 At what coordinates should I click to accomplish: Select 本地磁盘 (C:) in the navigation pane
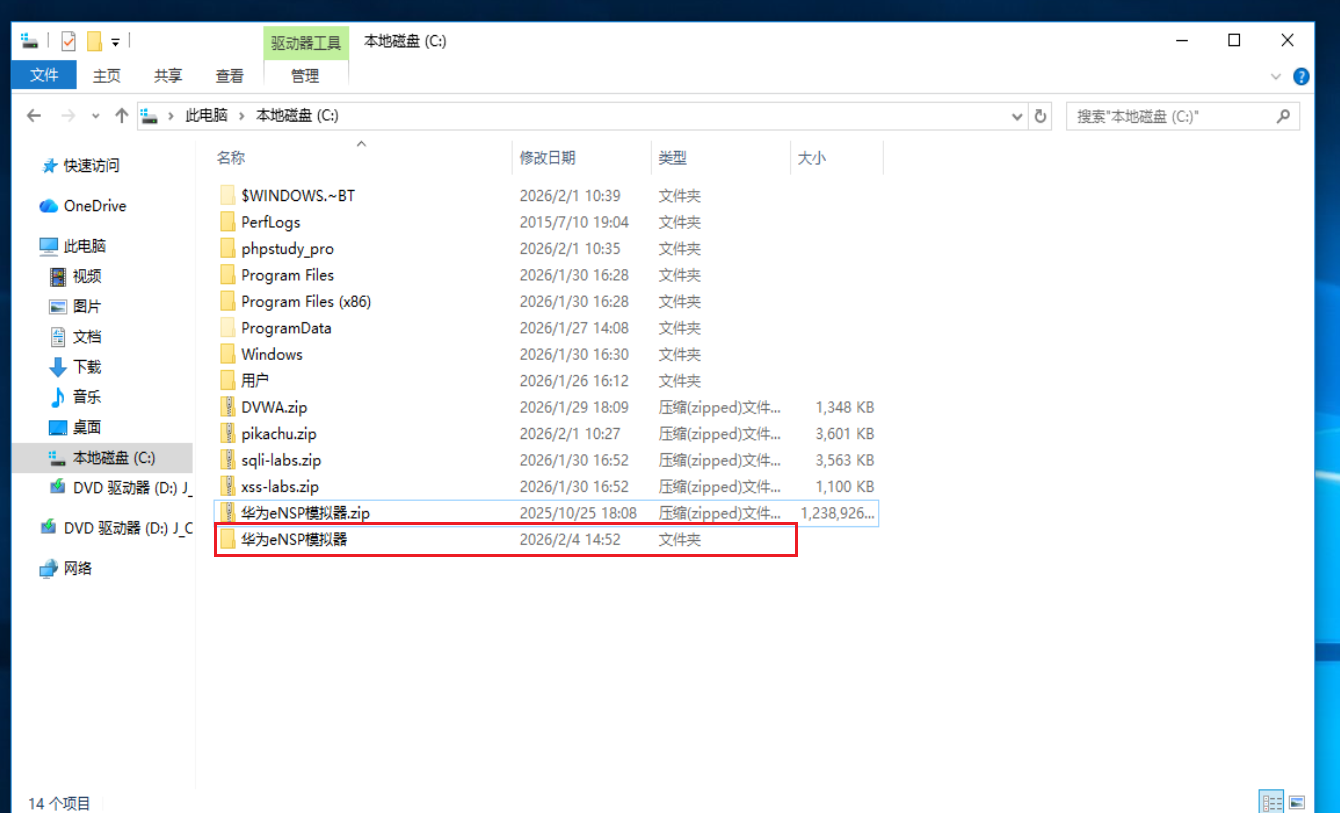(102, 458)
